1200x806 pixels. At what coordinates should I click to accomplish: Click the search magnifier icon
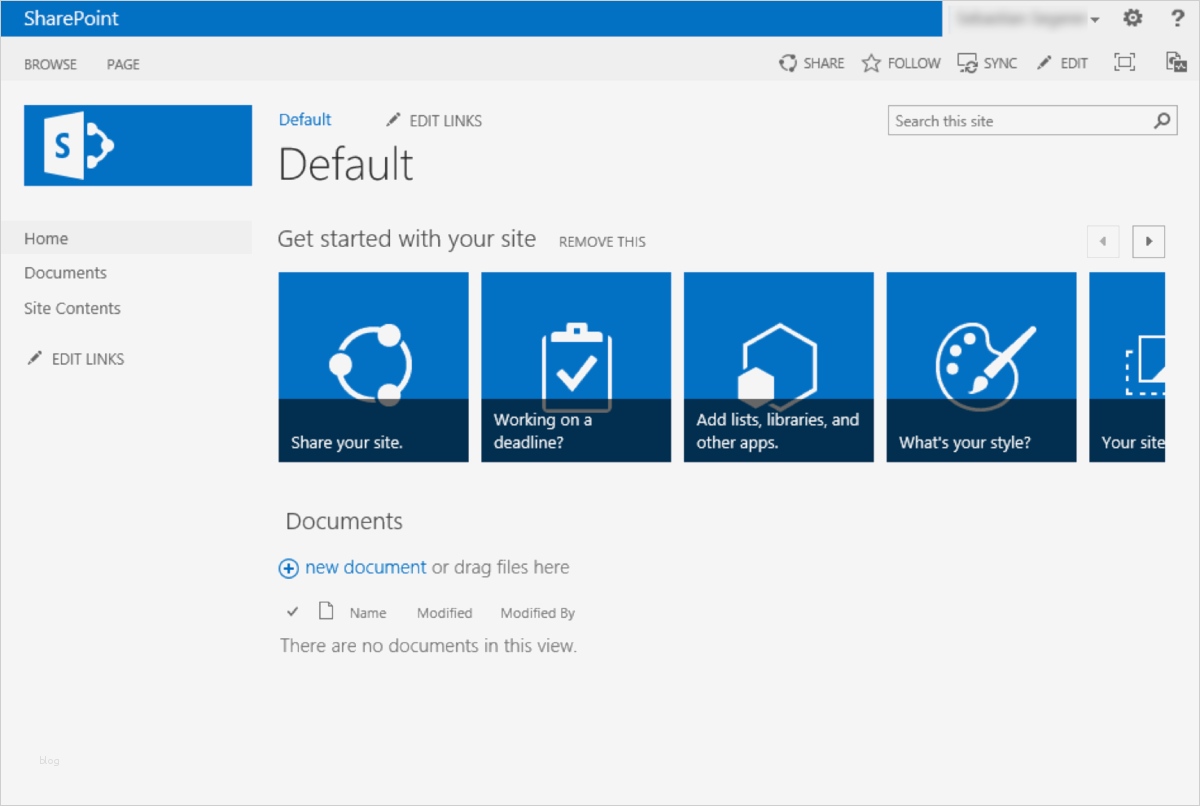click(1161, 121)
